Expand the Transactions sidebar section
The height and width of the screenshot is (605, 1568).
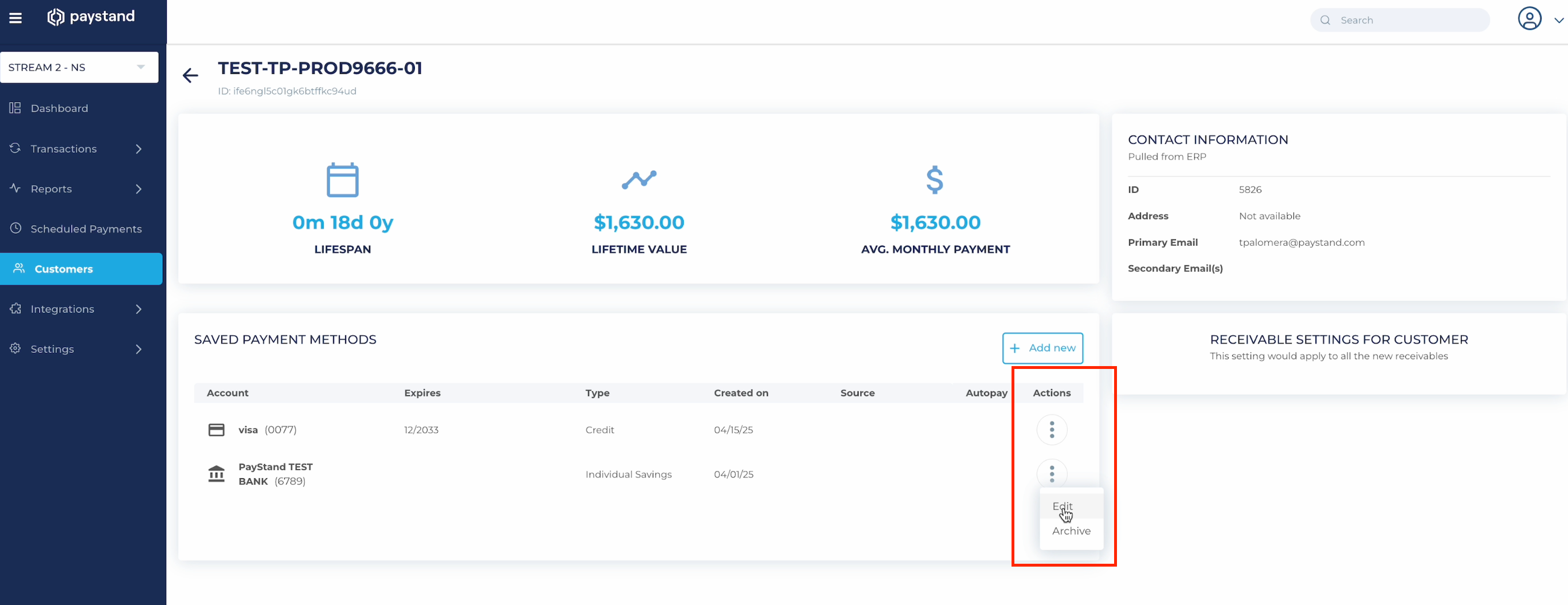pos(139,148)
